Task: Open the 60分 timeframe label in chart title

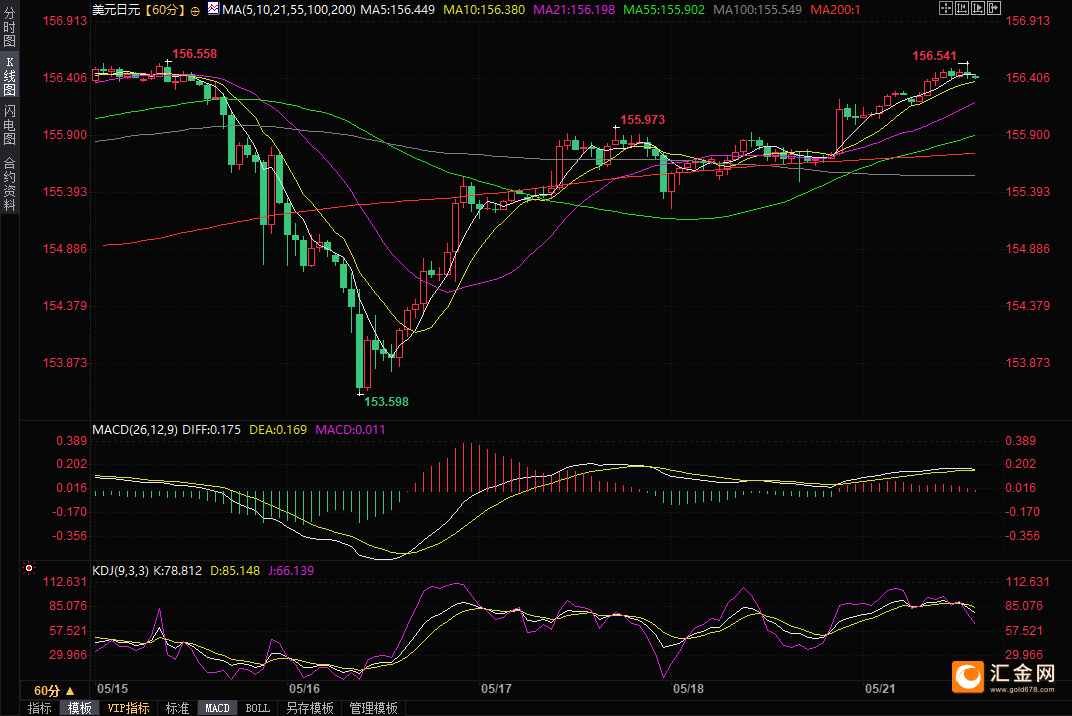Action: (x=164, y=9)
